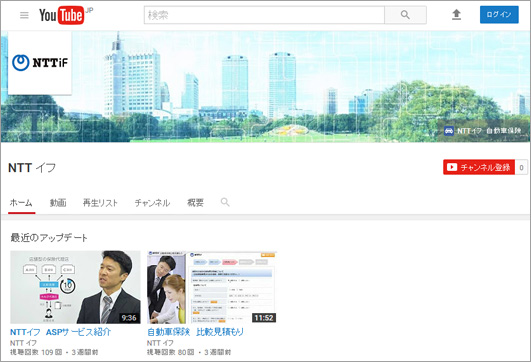This screenshot has height=362, width=531.
Task: Switch to the 動画 tab
Action: point(58,203)
